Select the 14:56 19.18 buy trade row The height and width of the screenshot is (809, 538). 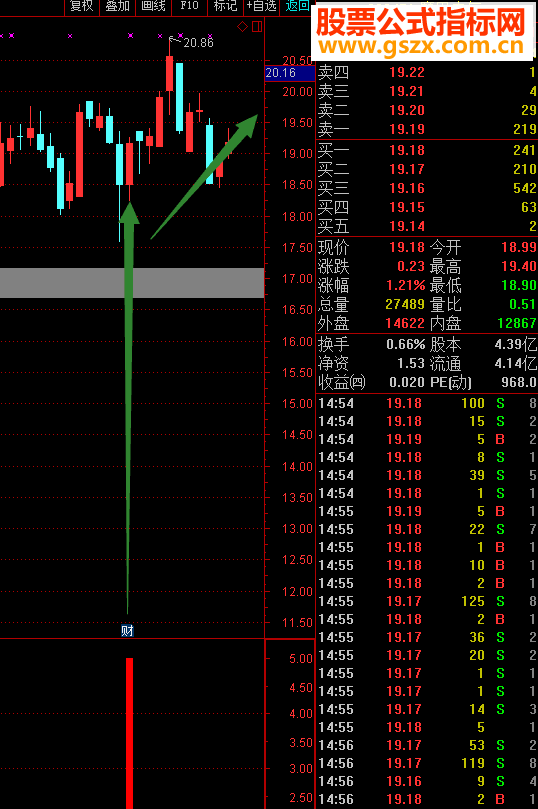pos(427,799)
